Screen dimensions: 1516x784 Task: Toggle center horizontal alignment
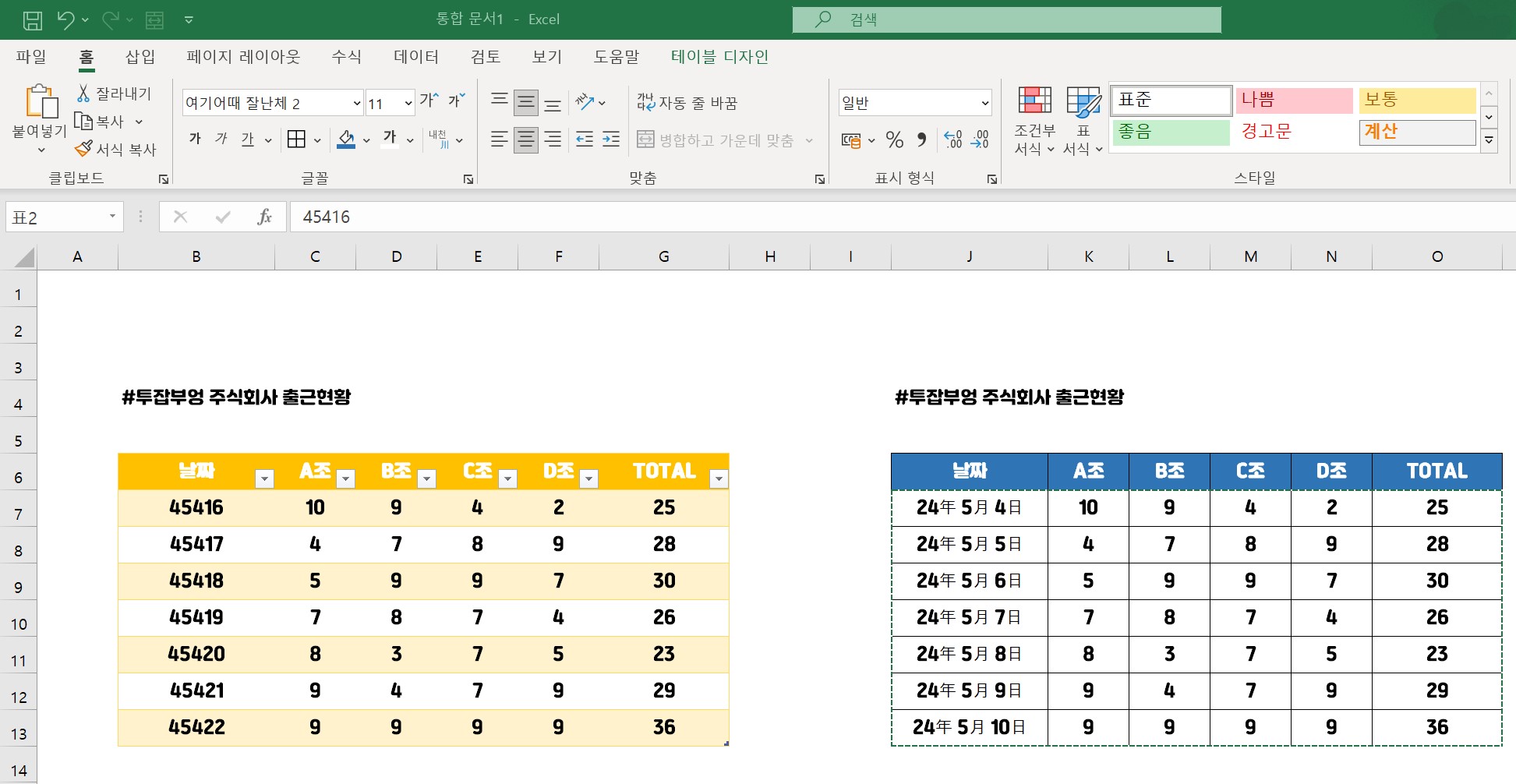click(x=526, y=139)
